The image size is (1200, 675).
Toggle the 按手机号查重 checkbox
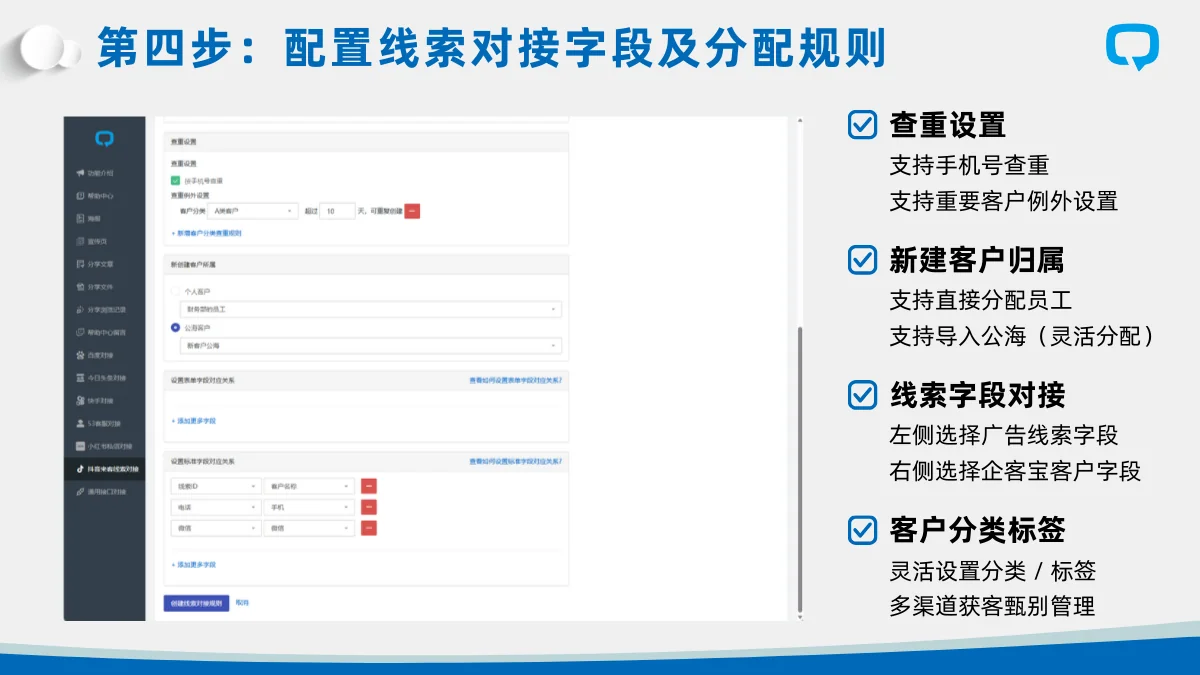[175, 181]
